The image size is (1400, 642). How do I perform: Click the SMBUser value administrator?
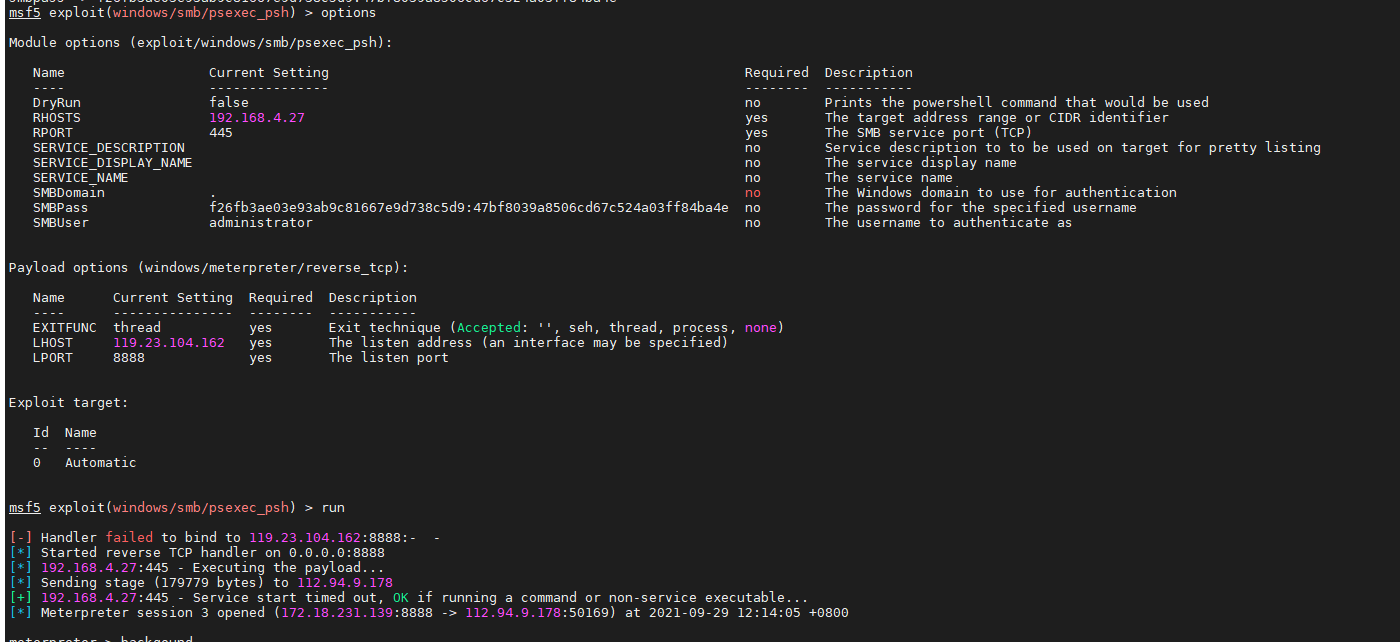click(261, 222)
